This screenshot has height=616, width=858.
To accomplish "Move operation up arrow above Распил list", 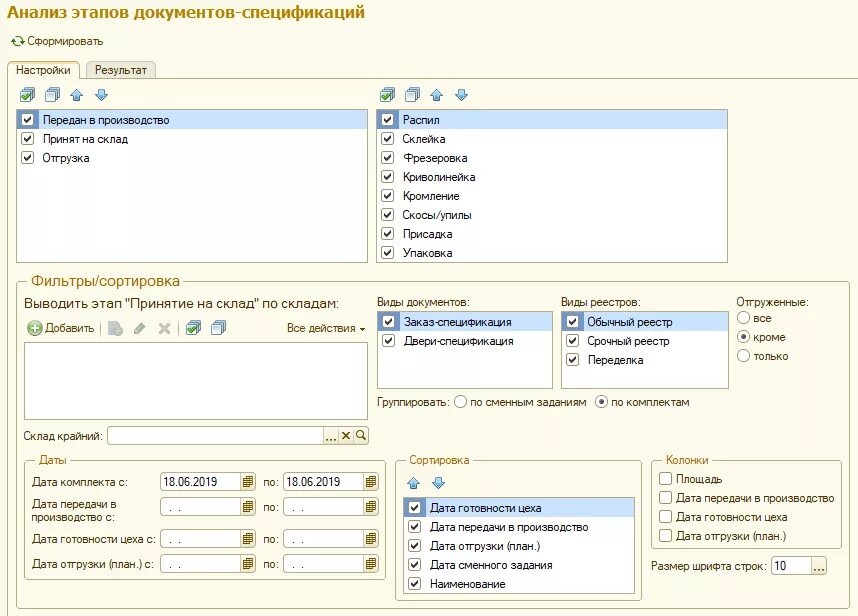I will [x=436, y=95].
